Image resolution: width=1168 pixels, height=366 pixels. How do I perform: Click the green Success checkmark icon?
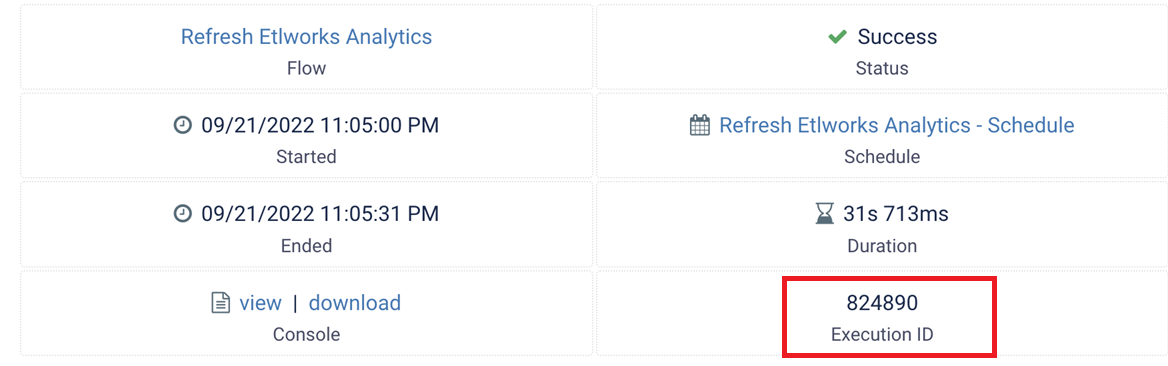[x=837, y=37]
